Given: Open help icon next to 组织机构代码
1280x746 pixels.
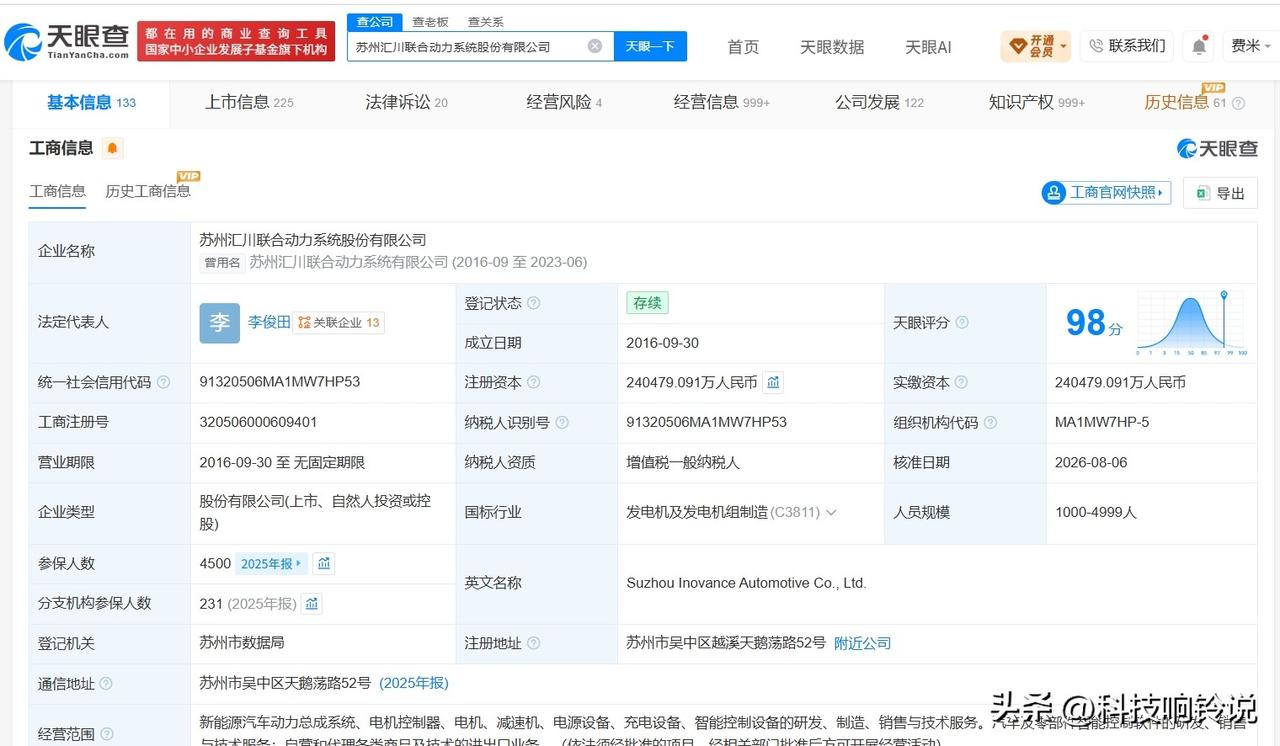Looking at the screenshot, I should [991, 422].
